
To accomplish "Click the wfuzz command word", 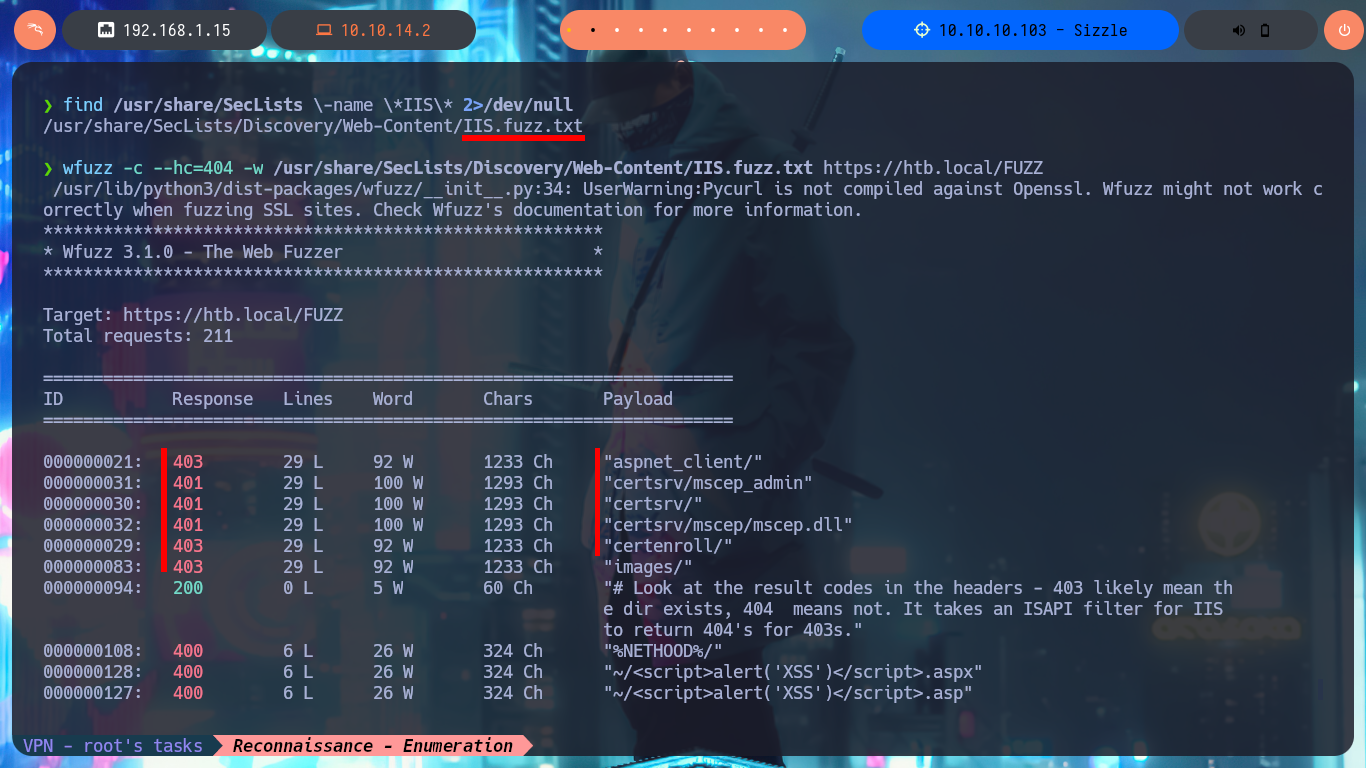I will coord(87,167).
